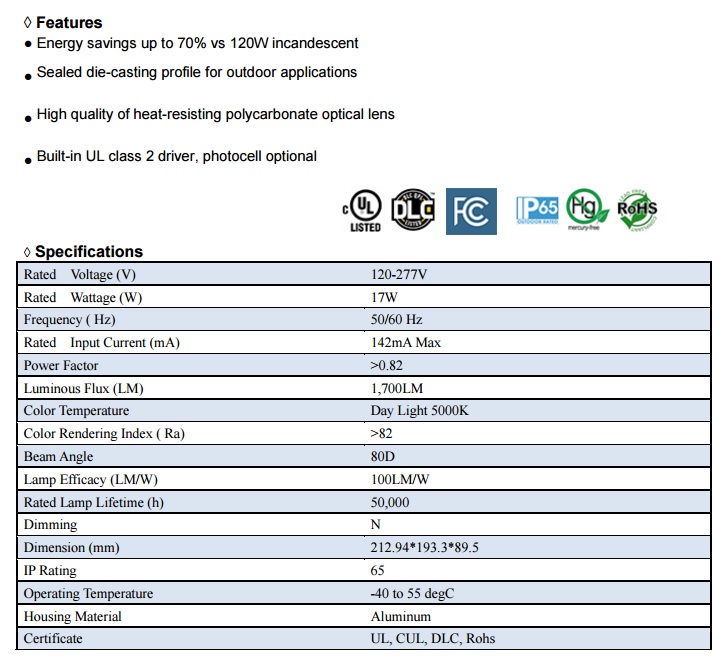Image resolution: width=727 pixels, height=669 pixels.
Task: Click the Hg mercury-free icon
Action: [586, 209]
